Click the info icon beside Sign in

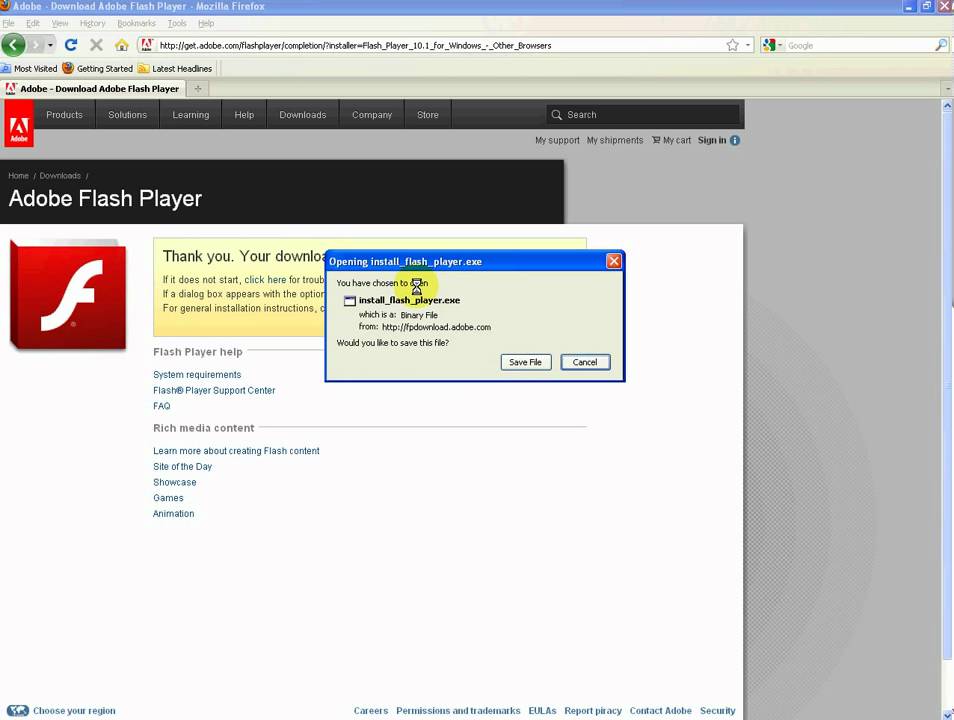[x=735, y=141]
